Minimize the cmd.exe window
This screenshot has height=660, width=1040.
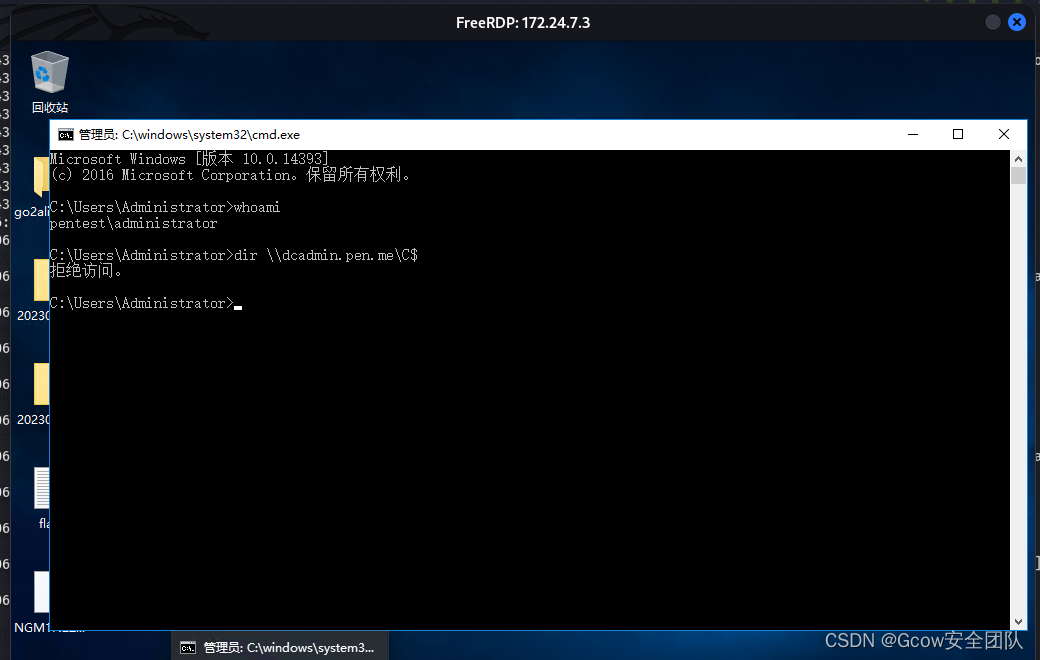pos(913,135)
